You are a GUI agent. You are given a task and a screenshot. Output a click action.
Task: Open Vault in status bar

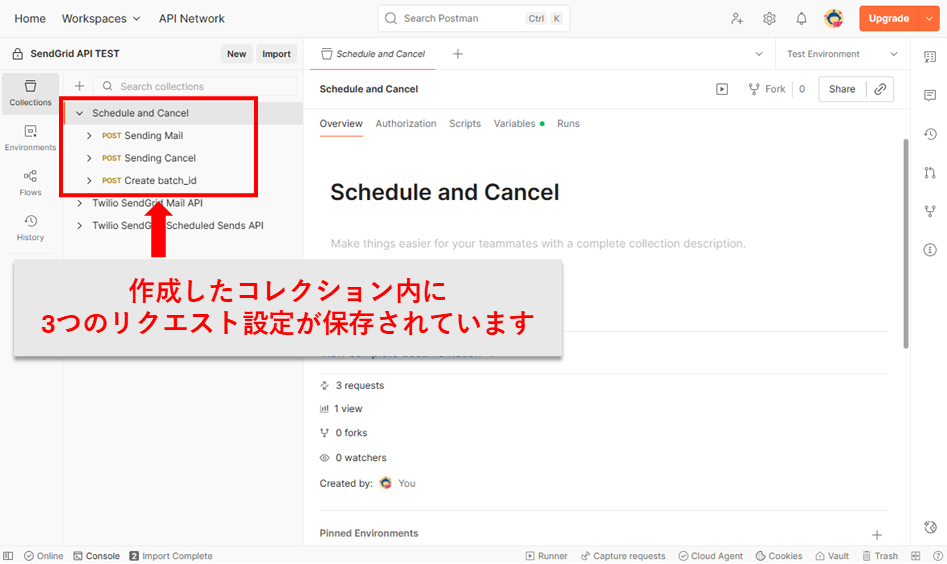(832, 556)
